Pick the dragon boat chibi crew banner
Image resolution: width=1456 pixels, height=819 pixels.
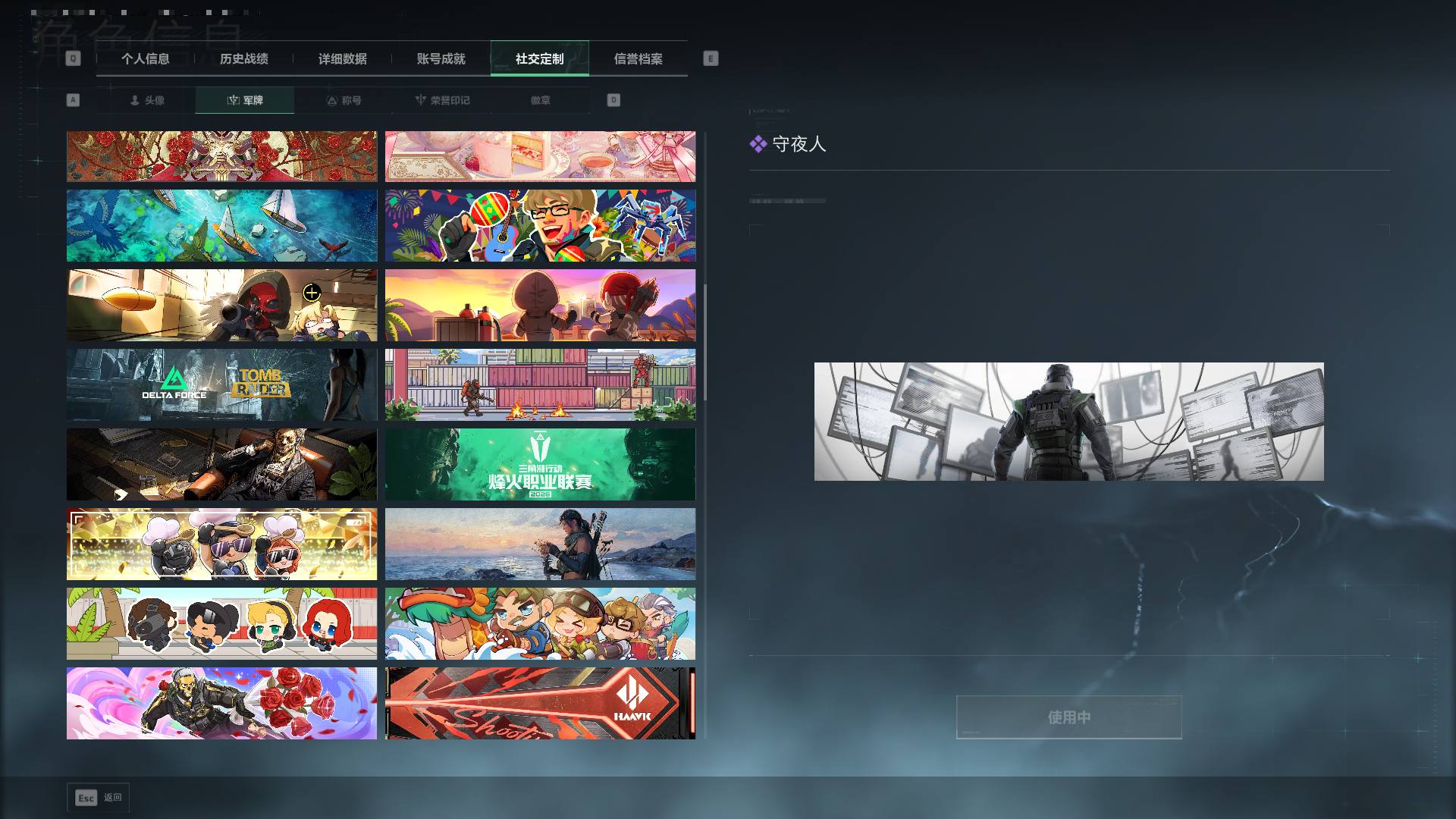click(x=540, y=623)
